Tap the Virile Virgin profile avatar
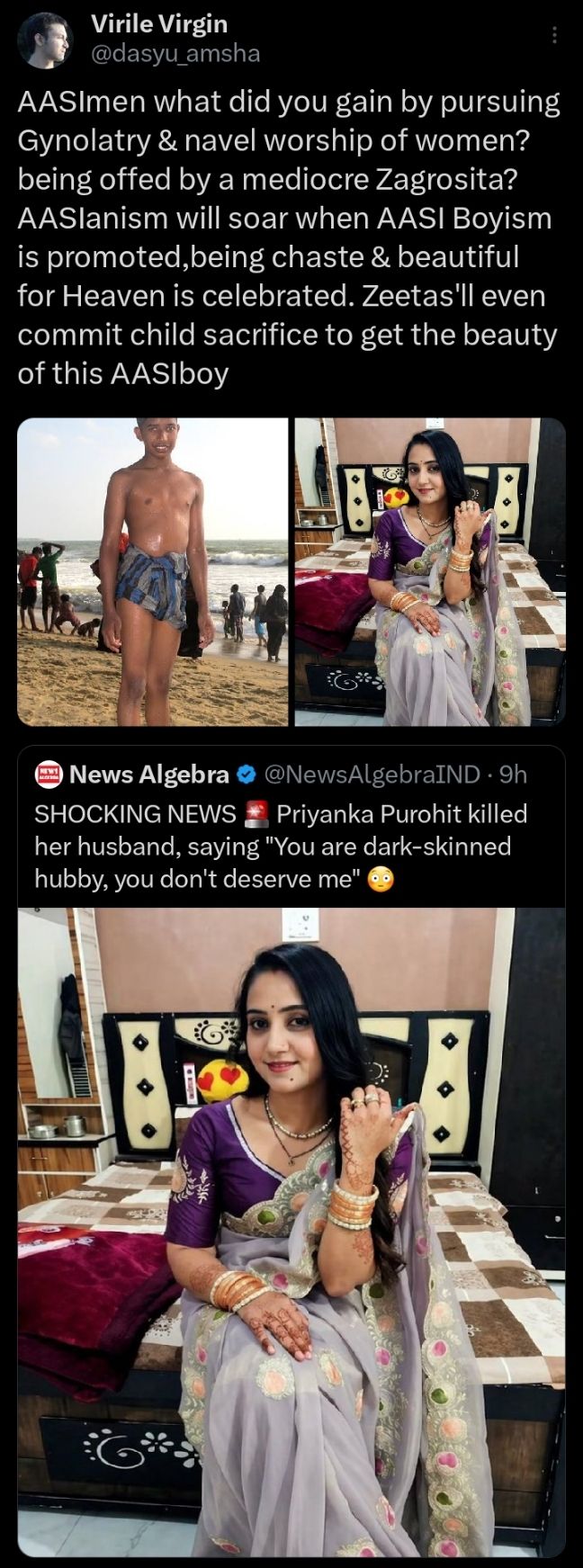The width and height of the screenshot is (583, 1568). click(45, 40)
